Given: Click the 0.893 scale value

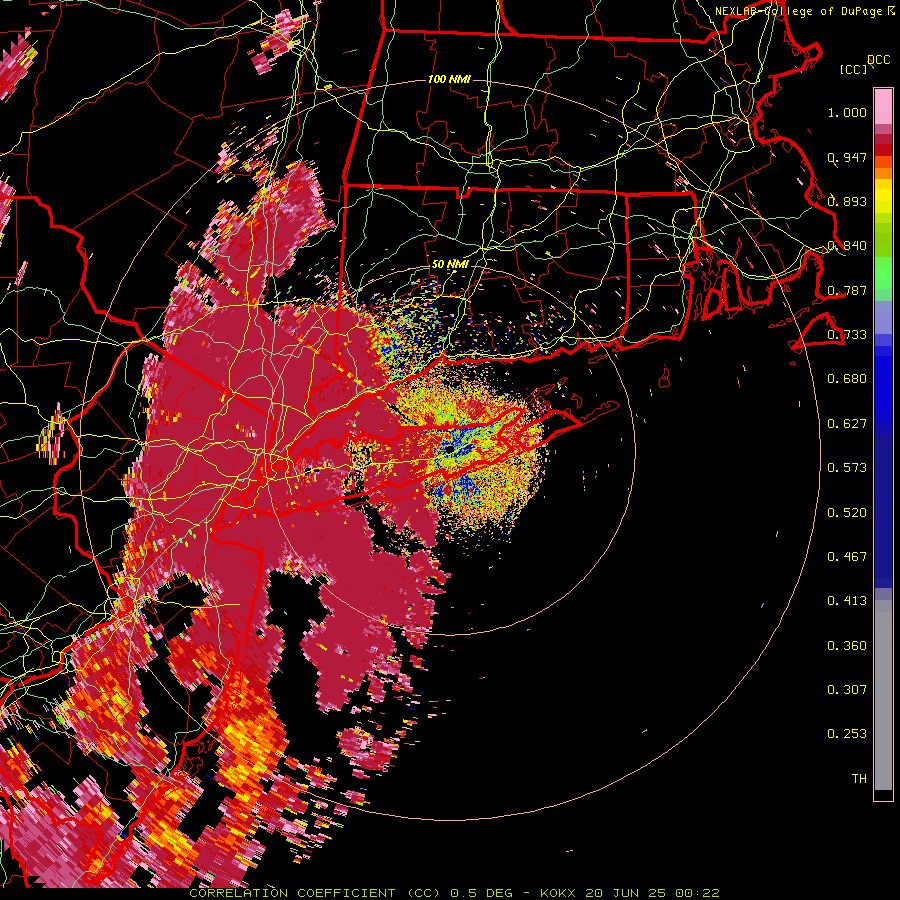Looking at the screenshot, I should point(847,201).
